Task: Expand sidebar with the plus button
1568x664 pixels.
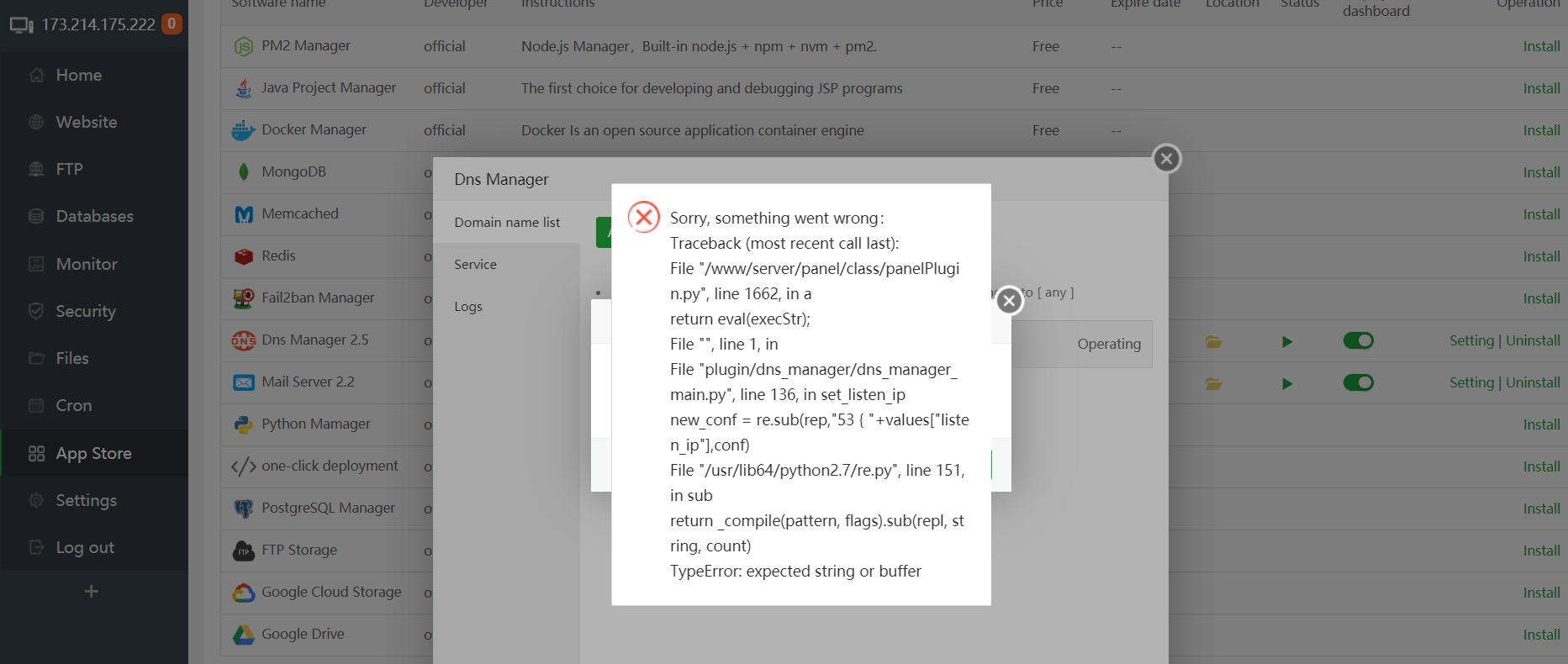Action: tap(92, 592)
